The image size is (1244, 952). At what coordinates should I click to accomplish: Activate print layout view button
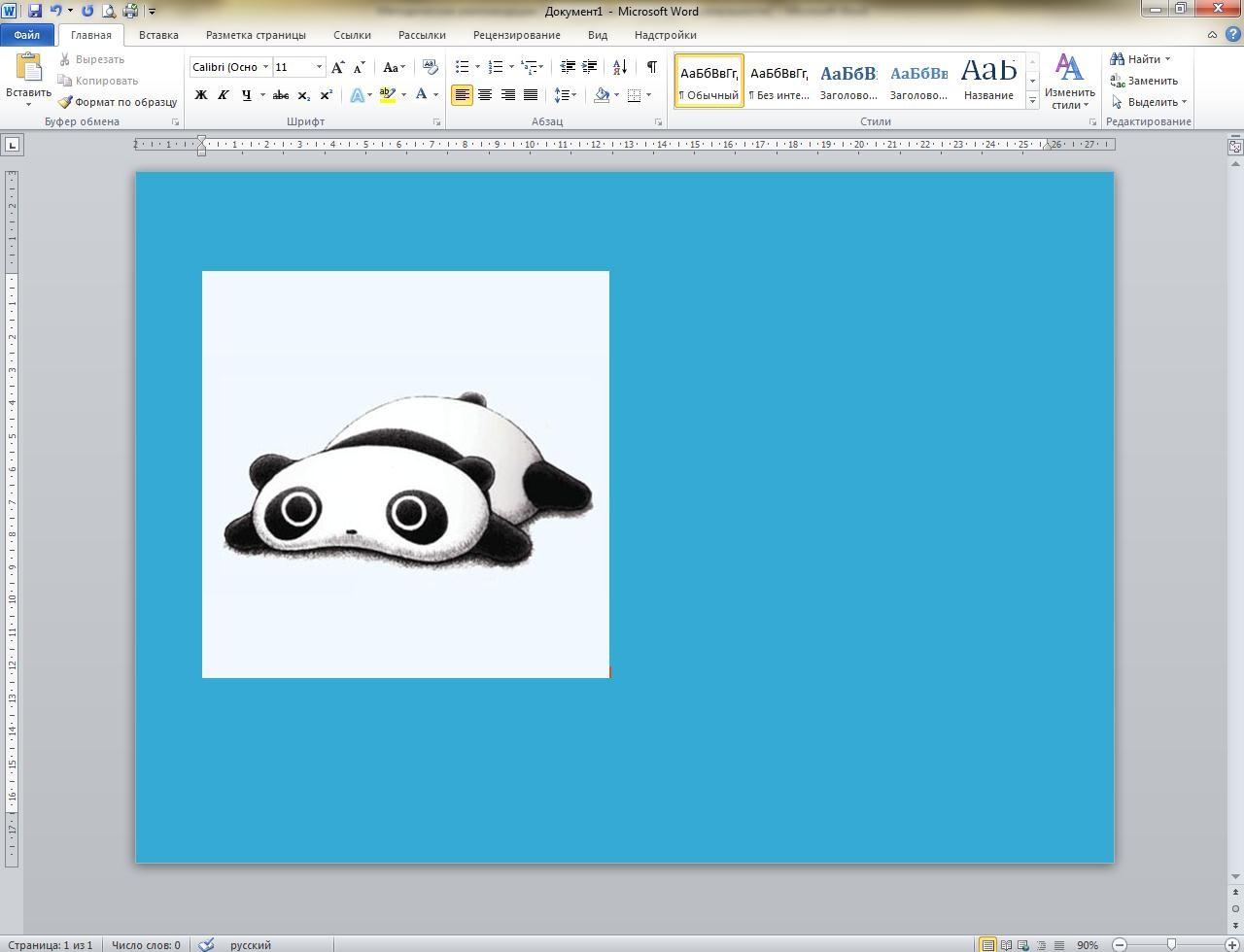[987, 944]
